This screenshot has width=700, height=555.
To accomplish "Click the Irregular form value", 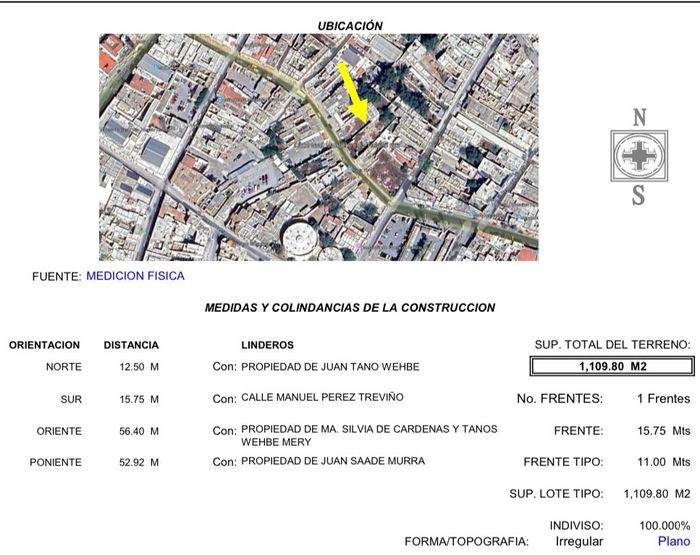I will (579, 541).
